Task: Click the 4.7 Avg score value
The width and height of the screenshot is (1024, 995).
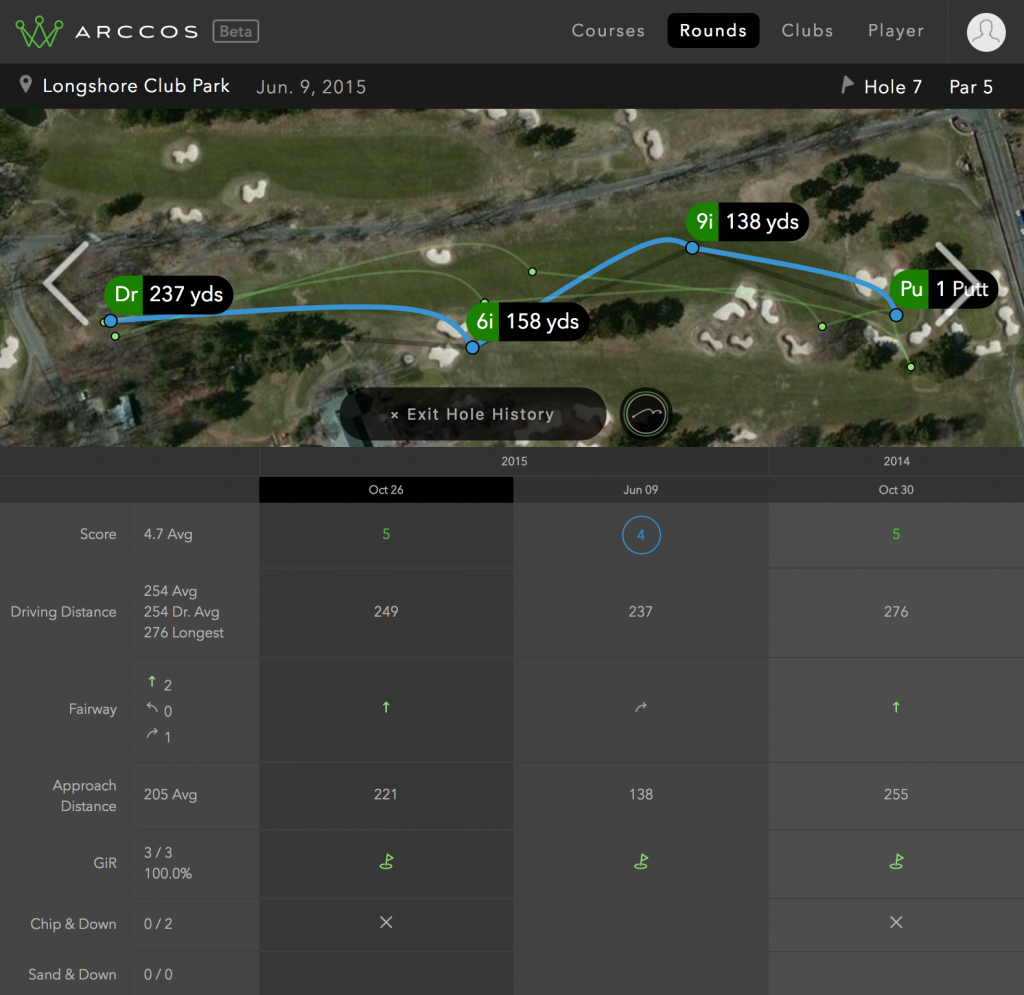Action: [x=168, y=534]
